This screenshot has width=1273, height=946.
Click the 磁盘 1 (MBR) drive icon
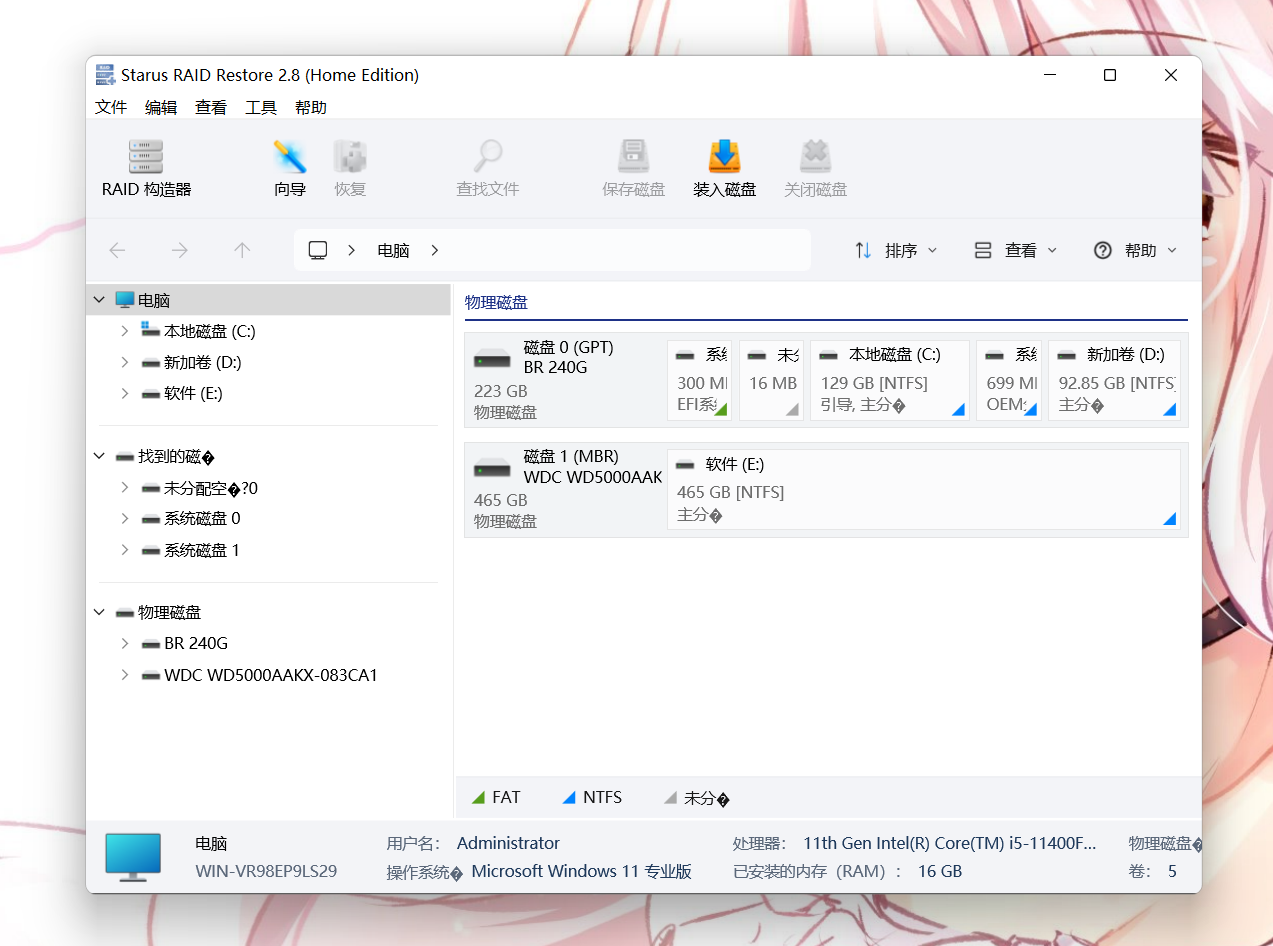[x=492, y=468]
